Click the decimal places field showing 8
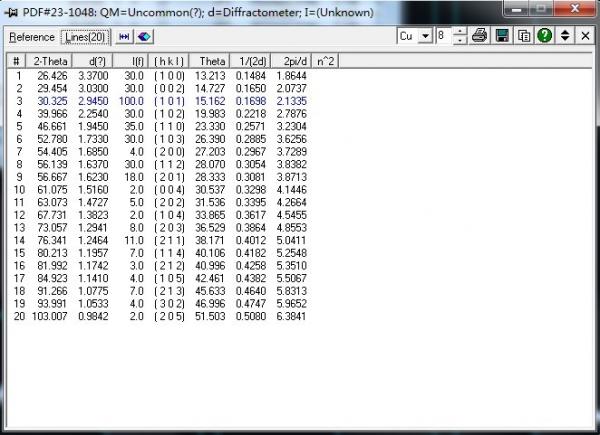Screen dimensions: 600x435 coord(443,36)
